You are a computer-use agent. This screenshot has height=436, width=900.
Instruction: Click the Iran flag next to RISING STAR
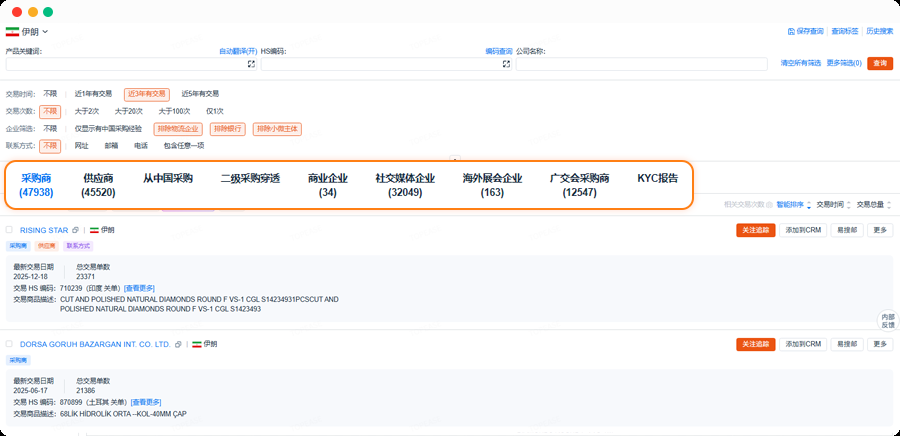94,230
